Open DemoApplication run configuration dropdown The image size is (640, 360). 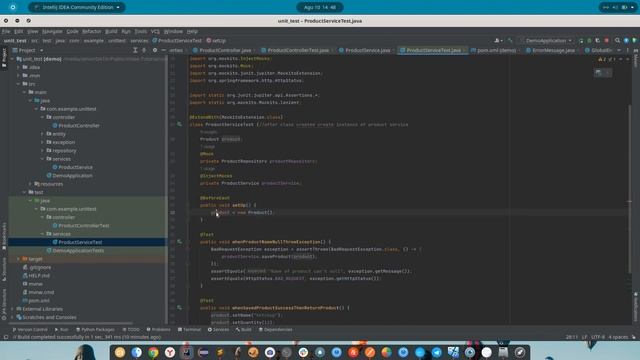click(548, 40)
